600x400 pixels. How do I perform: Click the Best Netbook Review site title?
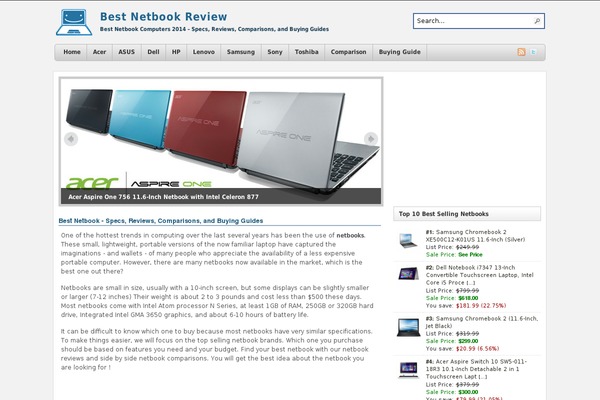pos(163,16)
